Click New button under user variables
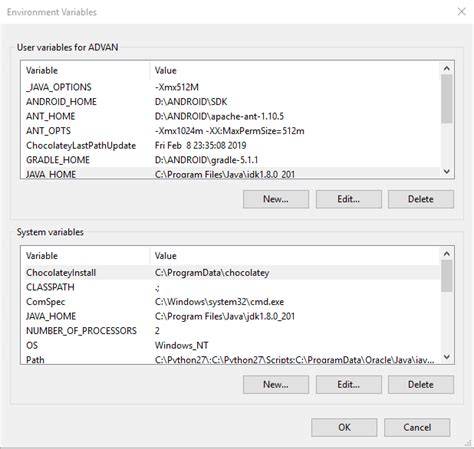This screenshot has height=449, width=474. (276, 199)
